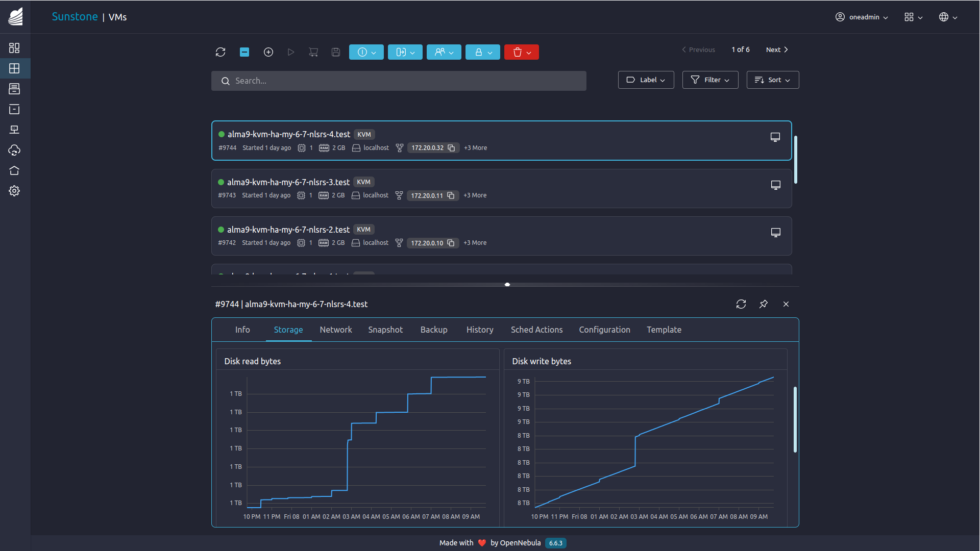Expand the Sort dropdown

click(x=772, y=80)
